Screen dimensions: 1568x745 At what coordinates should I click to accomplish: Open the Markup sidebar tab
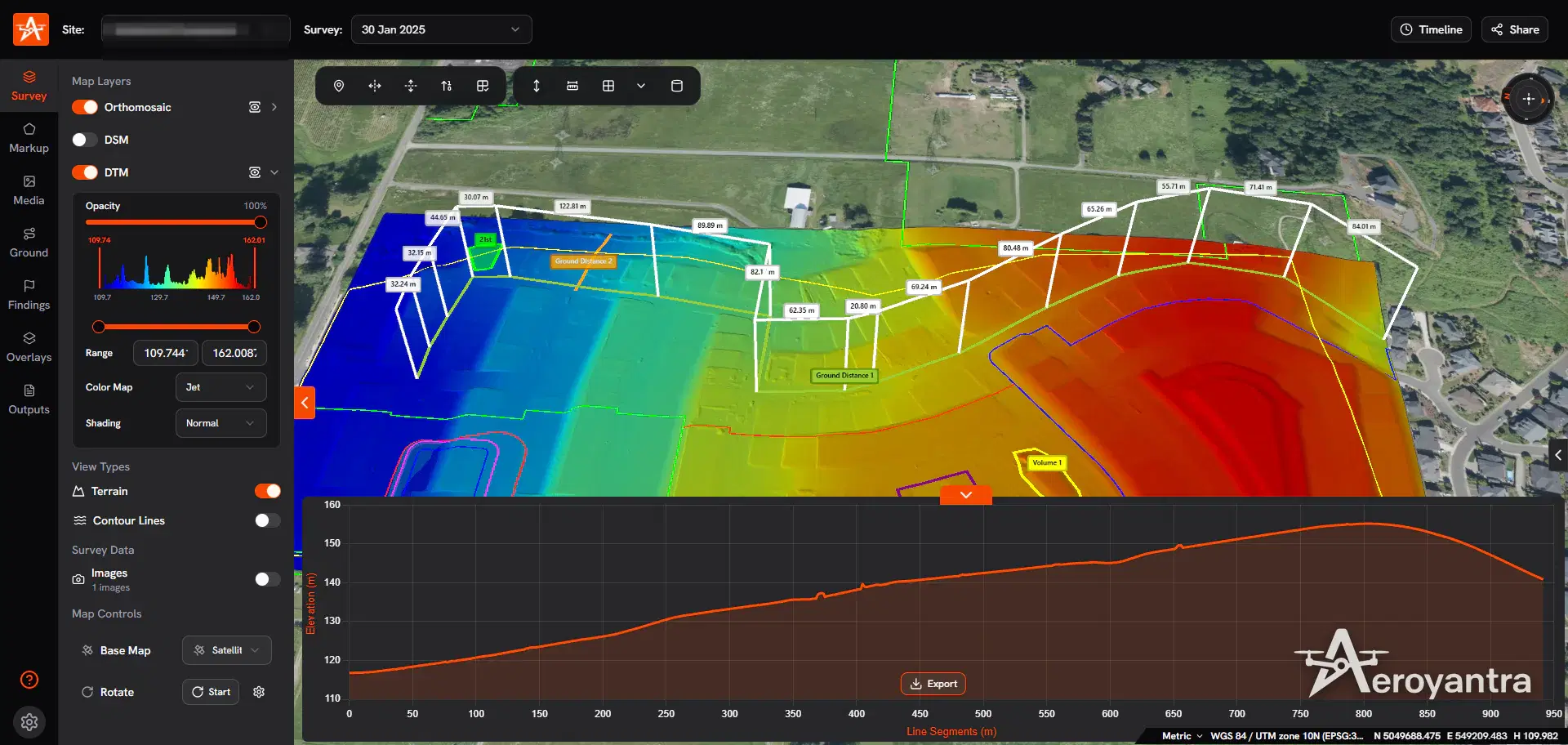click(x=29, y=138)
